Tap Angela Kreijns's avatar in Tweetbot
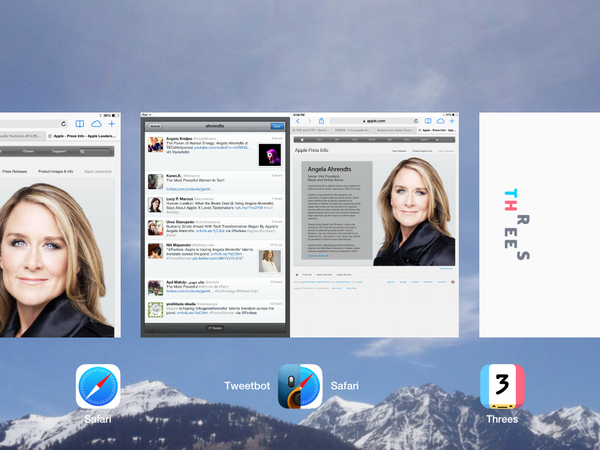600x450 pixels. point(155,145)
